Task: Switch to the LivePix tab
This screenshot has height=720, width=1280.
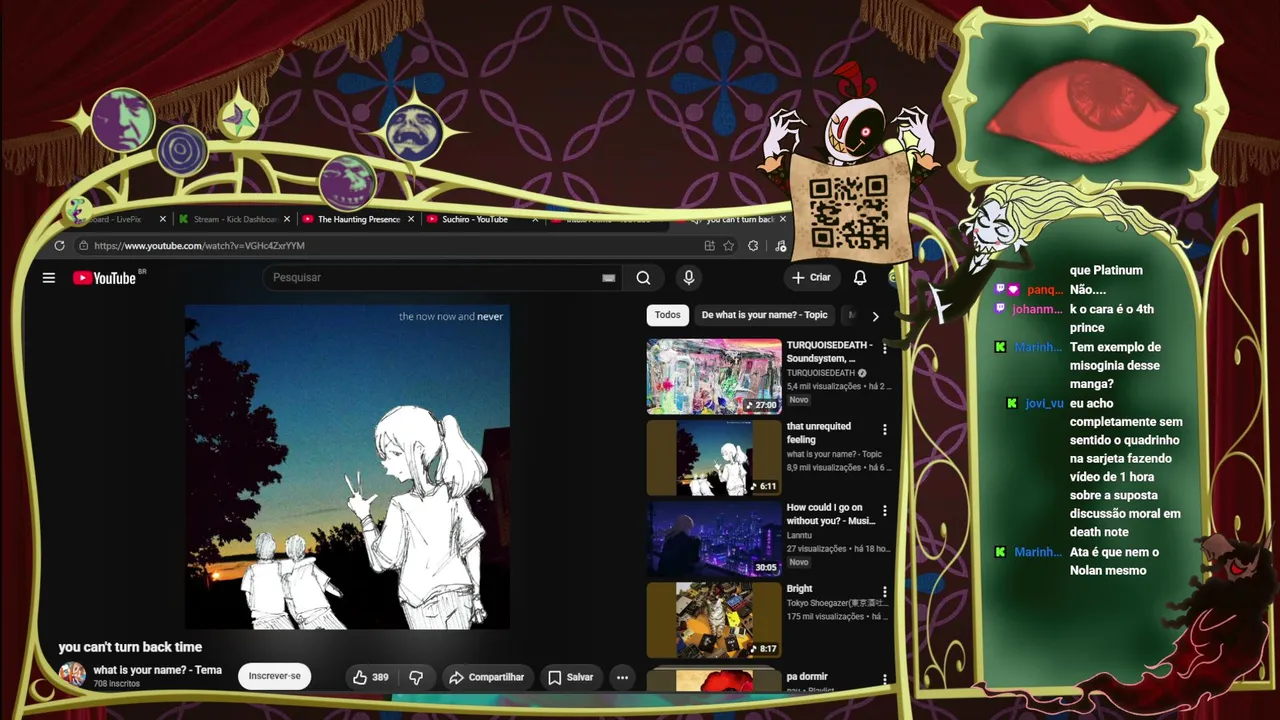Action: (x=118, y=219)
